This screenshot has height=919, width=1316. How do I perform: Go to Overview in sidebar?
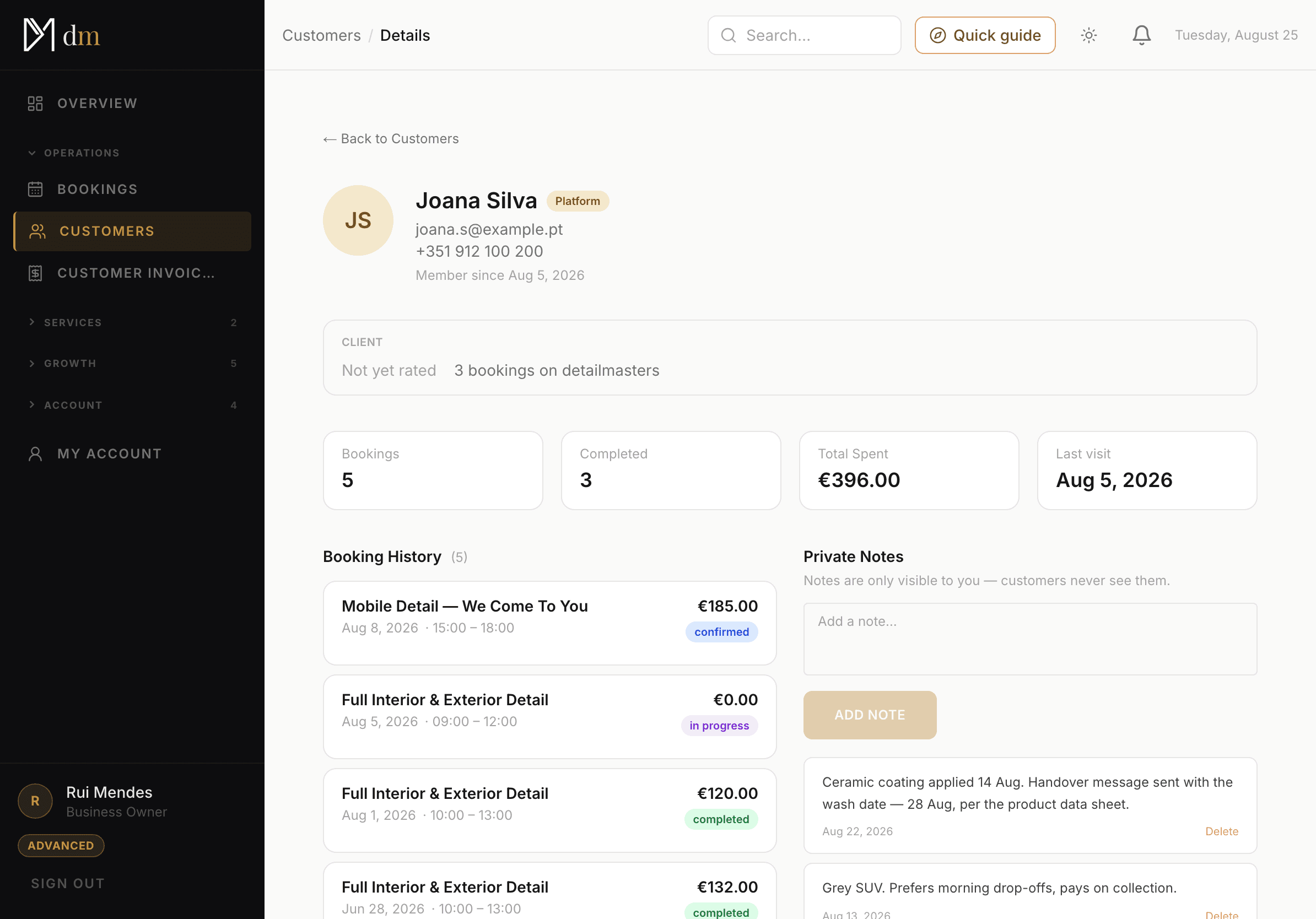[132, 103]
